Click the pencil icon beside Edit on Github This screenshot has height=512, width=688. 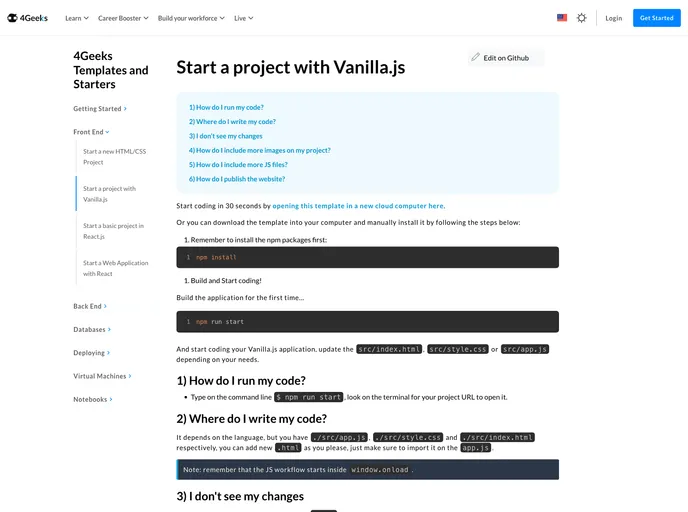click(x=476, y=58)
